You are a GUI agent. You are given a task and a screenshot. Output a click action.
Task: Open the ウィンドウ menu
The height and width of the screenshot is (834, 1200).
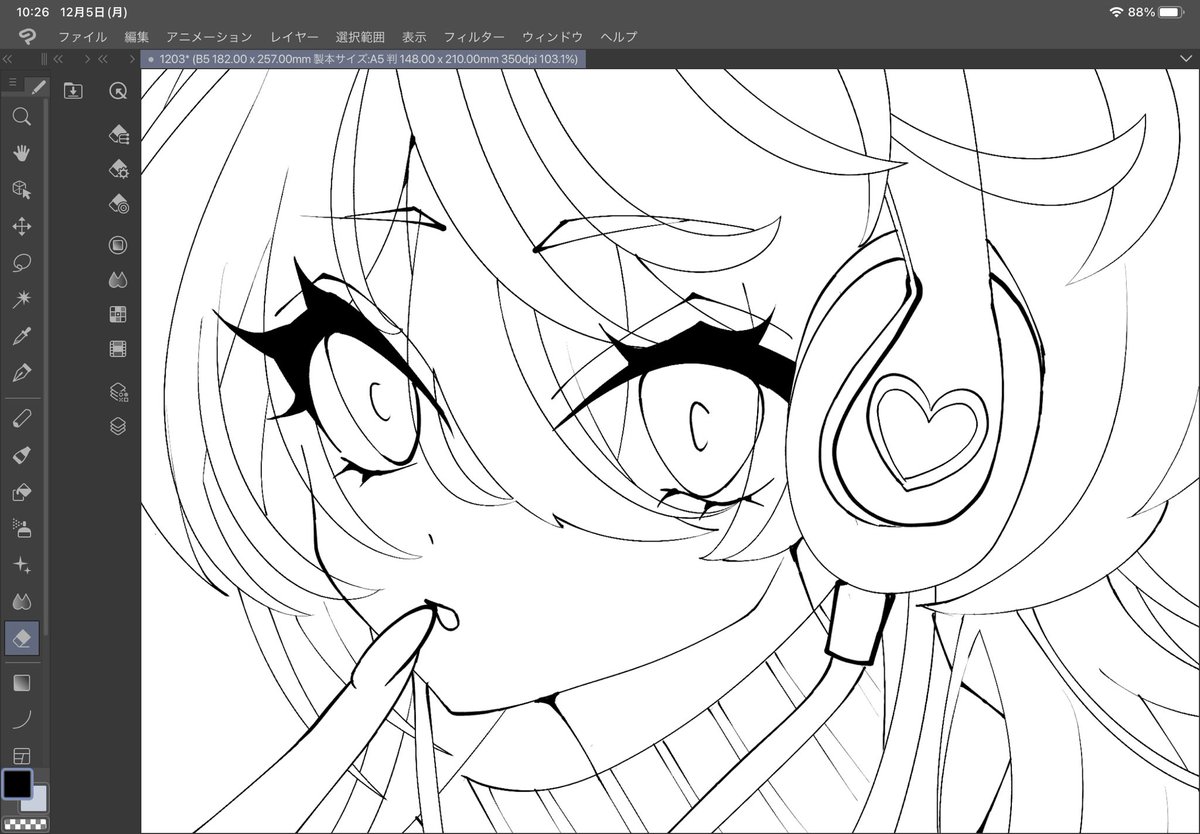(x=552, y=37)
